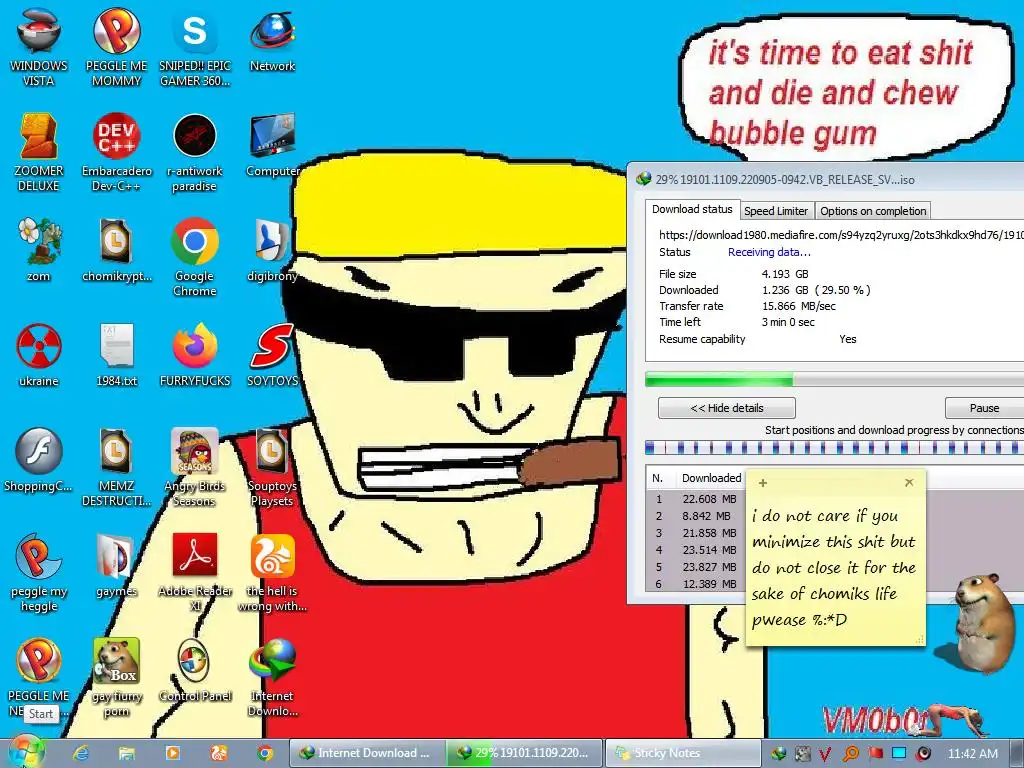Click the 'Receiving data...' status text

tap(769, 252)
